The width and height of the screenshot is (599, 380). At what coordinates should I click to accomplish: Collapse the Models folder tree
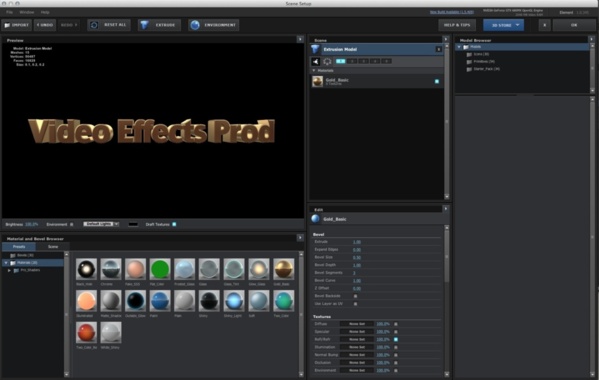(x=459, y=47)
